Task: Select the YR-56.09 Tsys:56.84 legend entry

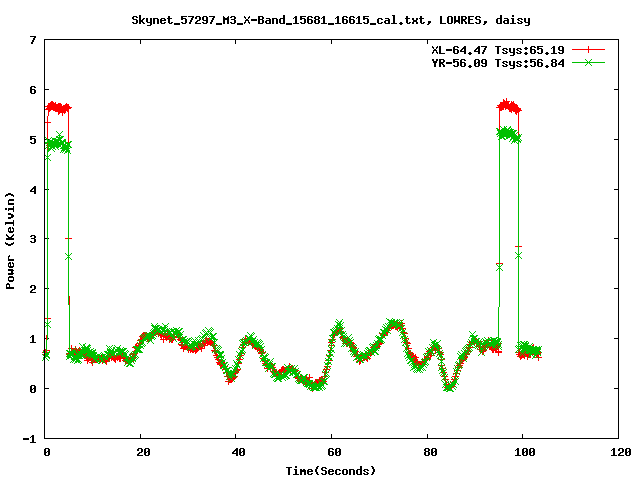Action: [x=498, y=63]
